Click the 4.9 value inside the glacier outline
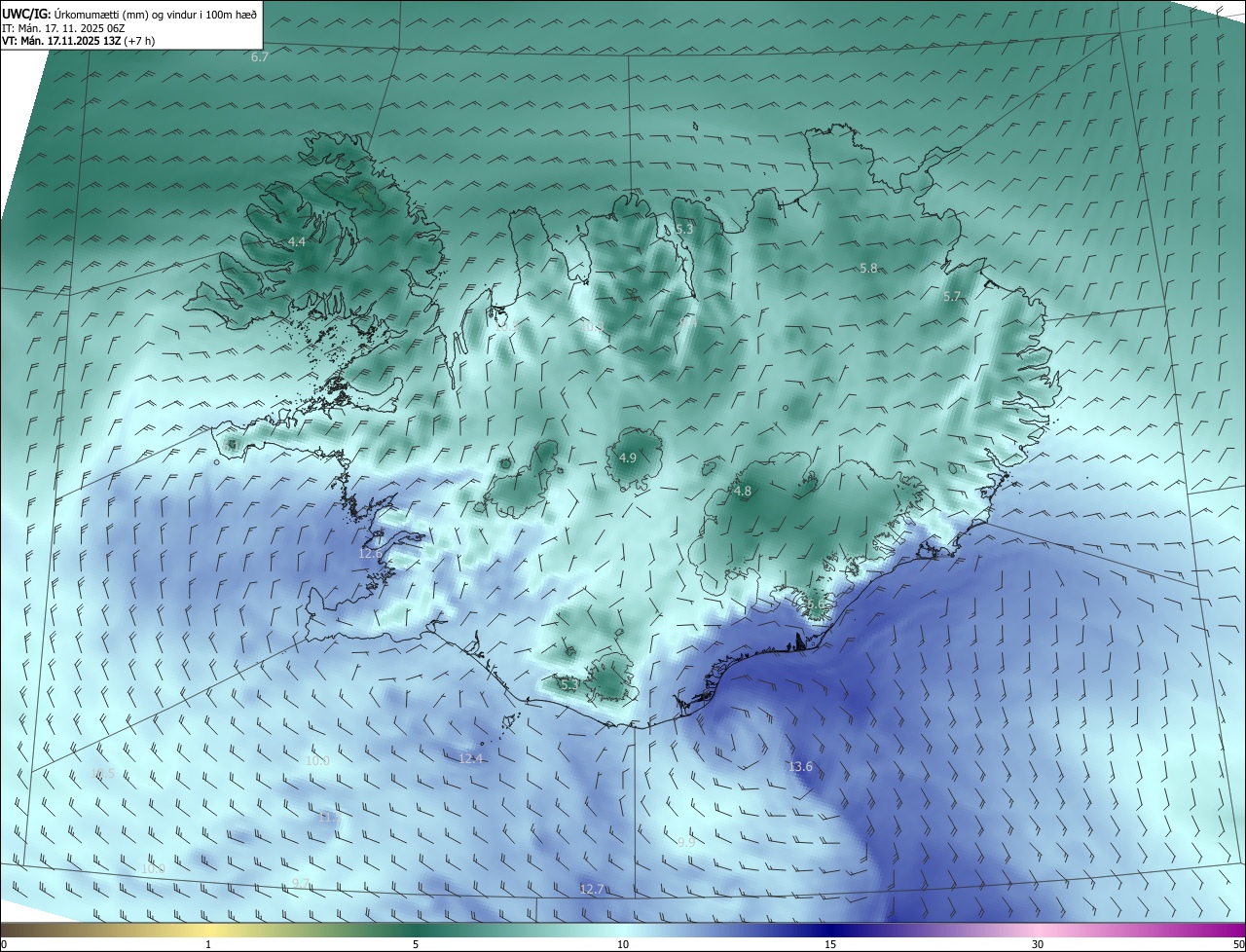 (628, 458)
